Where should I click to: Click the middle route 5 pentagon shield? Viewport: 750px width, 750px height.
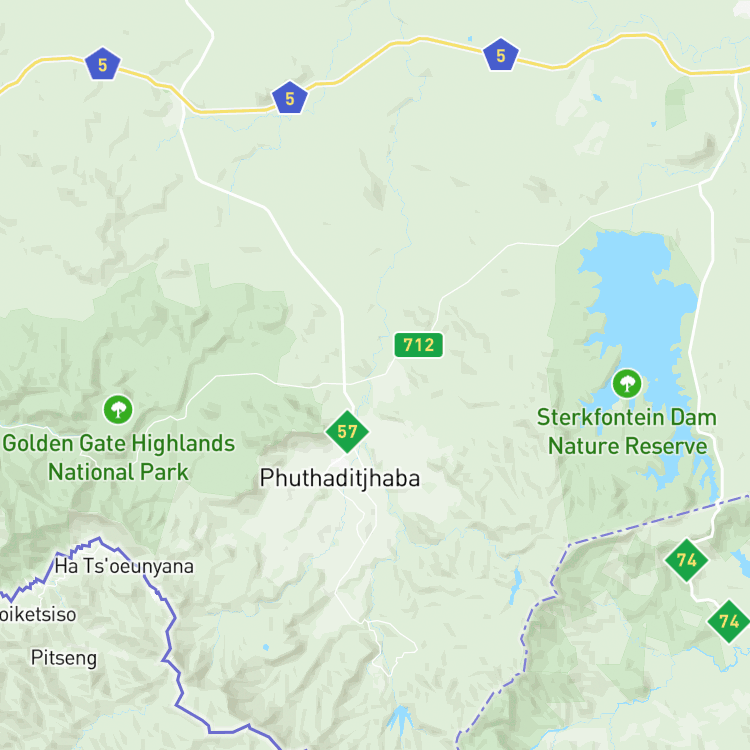[289, 98]
